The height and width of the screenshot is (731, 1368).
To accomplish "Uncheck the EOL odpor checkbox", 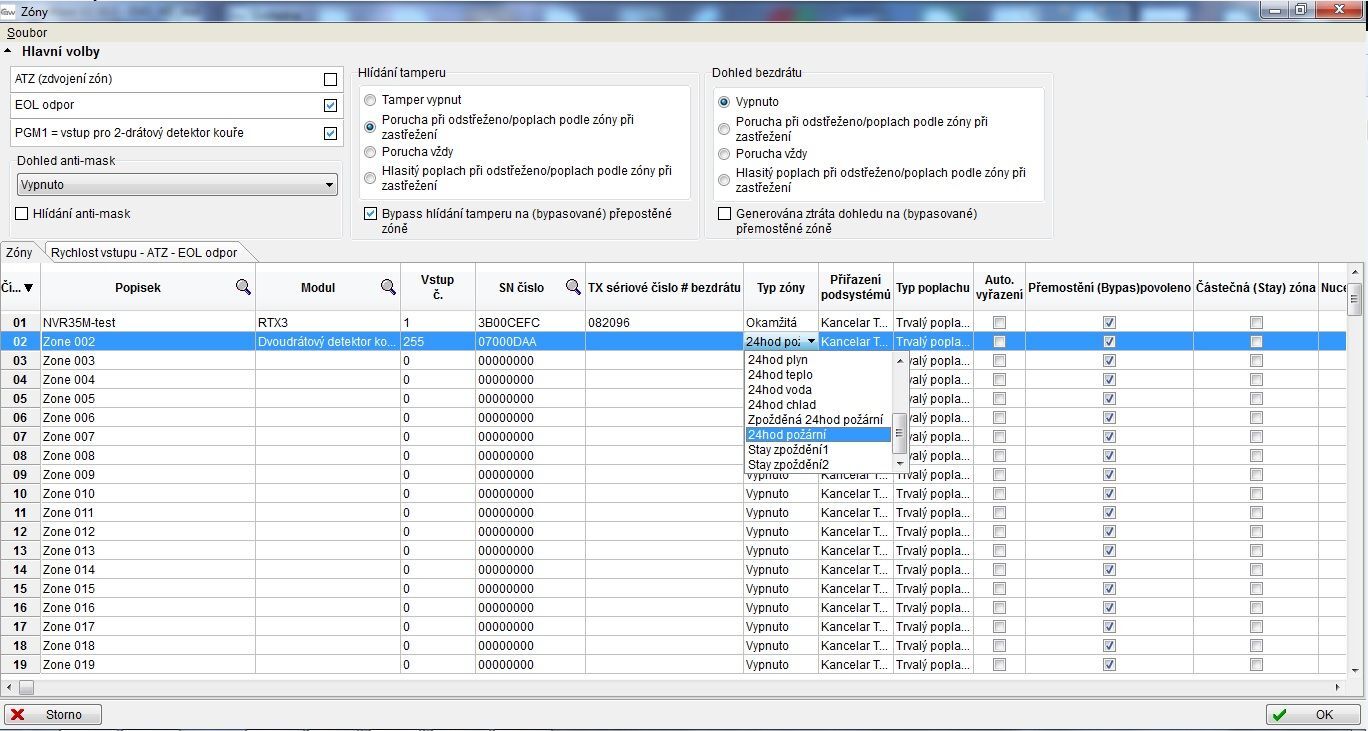I will pos(330,105).
